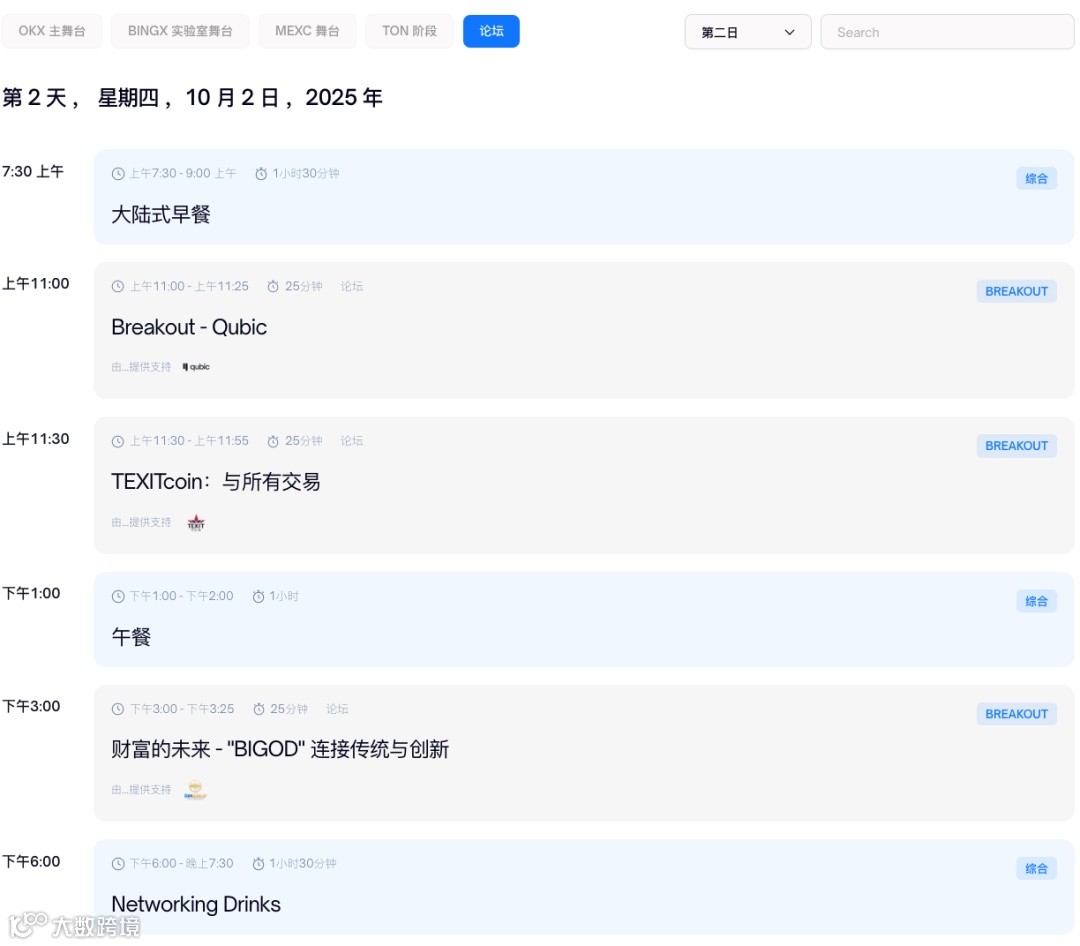Click the clock icon in 午餐 card

(118, 597)
